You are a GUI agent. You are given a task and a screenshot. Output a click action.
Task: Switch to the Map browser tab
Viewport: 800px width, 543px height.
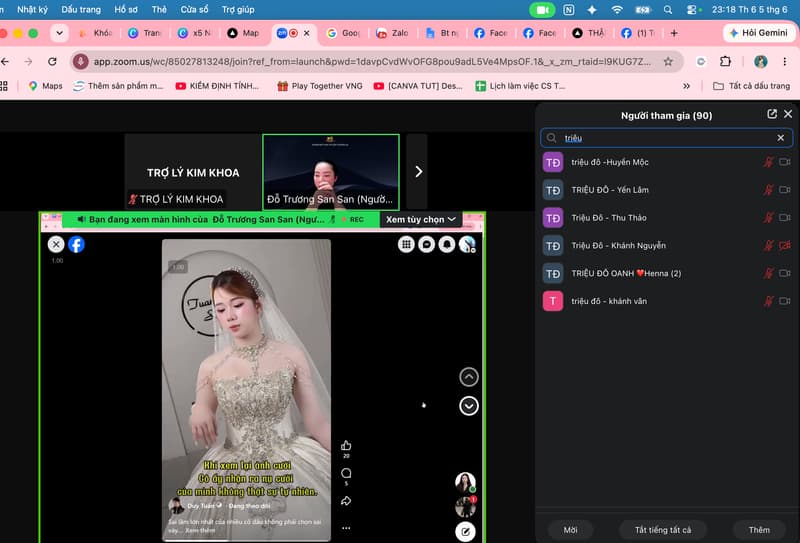(x=244, y=33)
